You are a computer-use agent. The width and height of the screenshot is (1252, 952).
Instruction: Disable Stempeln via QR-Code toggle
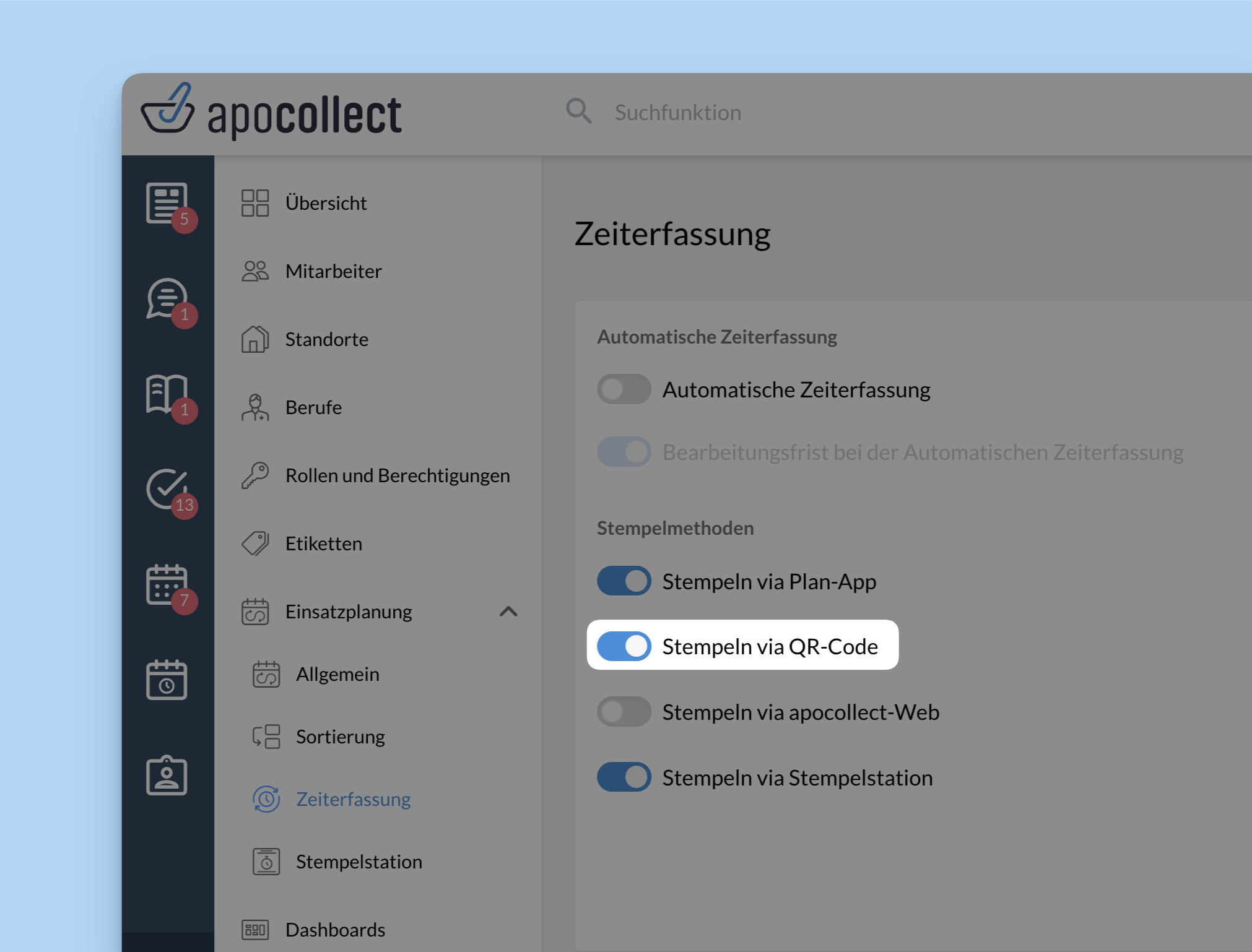click(624, 646)
